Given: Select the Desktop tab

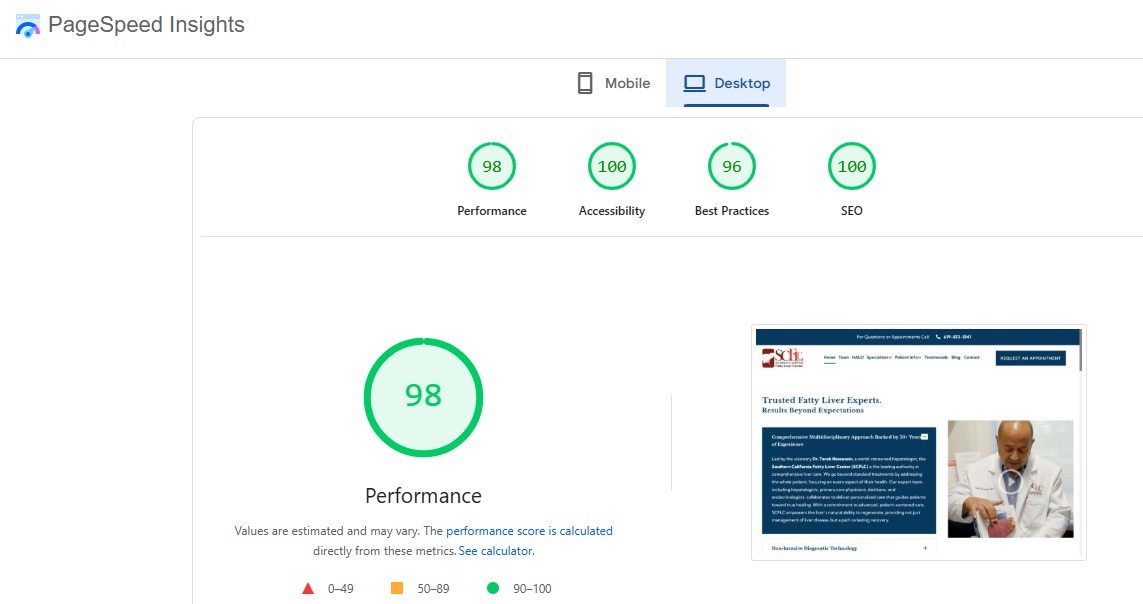Looking at the screenshot, I should click(726, 83).
